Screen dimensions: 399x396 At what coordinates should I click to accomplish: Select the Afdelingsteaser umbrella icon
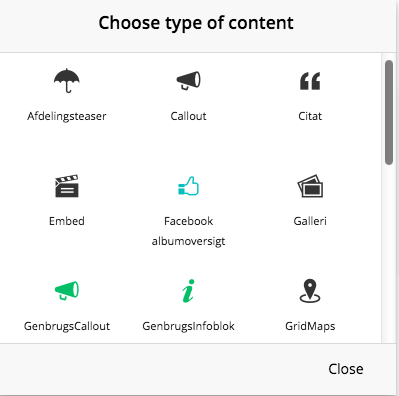point(67,81)
